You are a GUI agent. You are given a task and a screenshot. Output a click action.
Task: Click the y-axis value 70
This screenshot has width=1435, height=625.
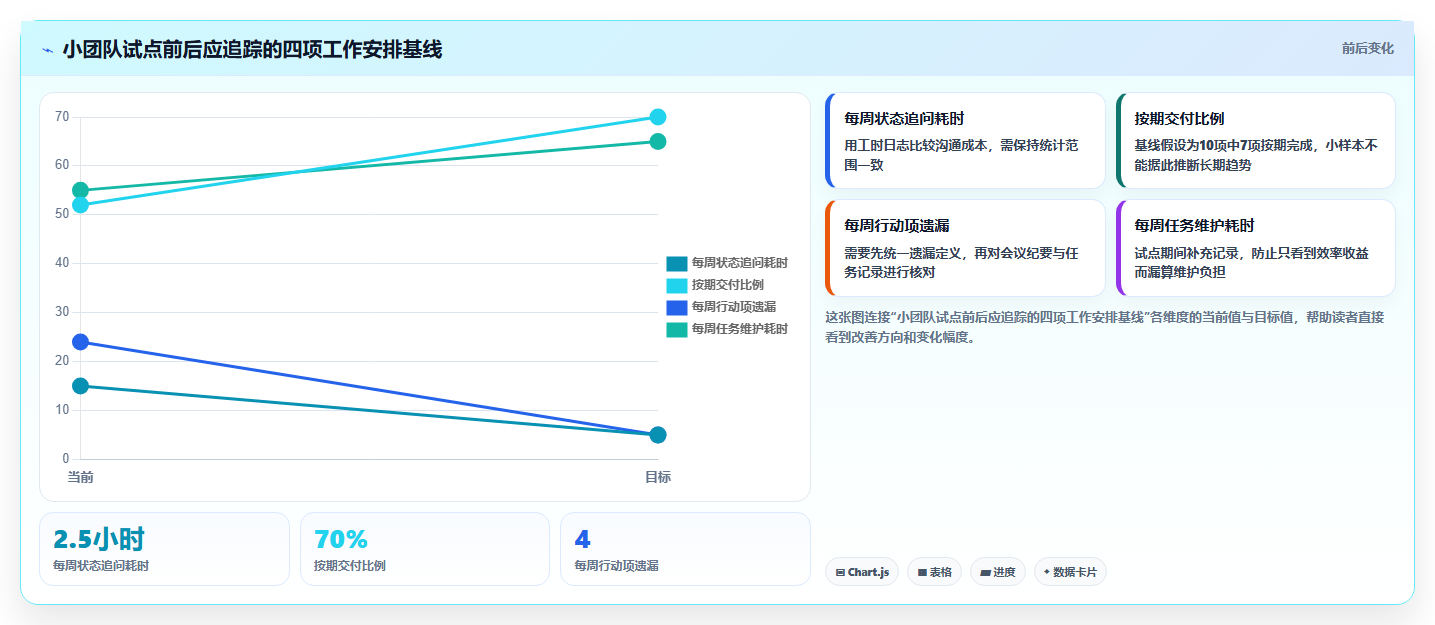click(62, 117)
